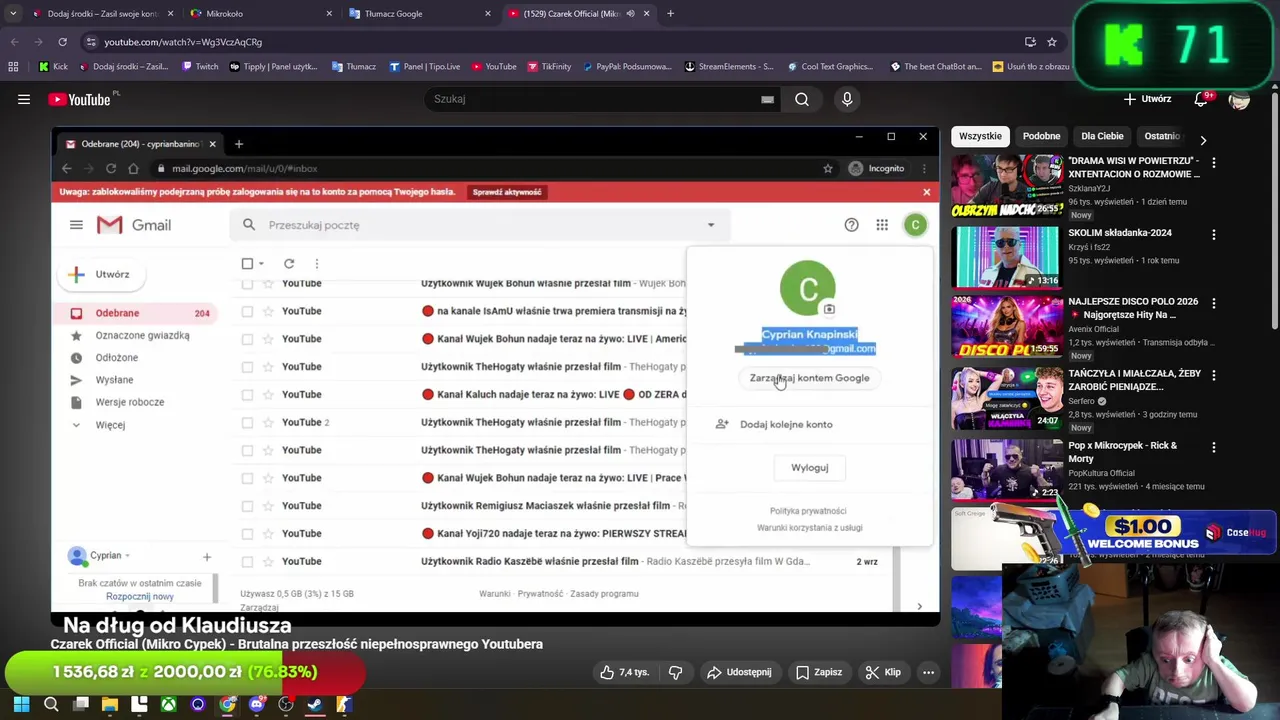The height and width of the screenshot is (720, 1280).
Task: Open the Xbox app on taskbar
Action: pos(169,704)
